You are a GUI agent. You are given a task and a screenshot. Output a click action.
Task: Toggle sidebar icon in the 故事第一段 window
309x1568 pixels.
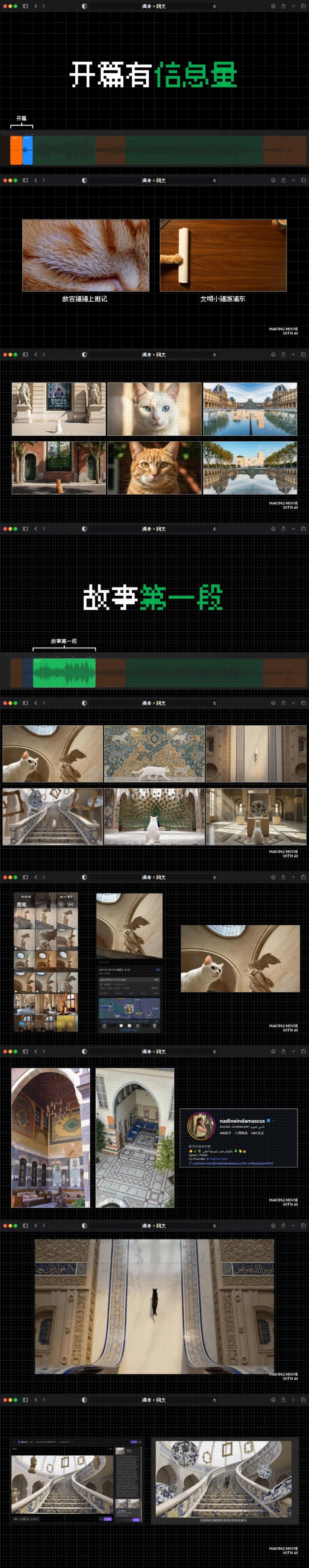coord(26,529)
